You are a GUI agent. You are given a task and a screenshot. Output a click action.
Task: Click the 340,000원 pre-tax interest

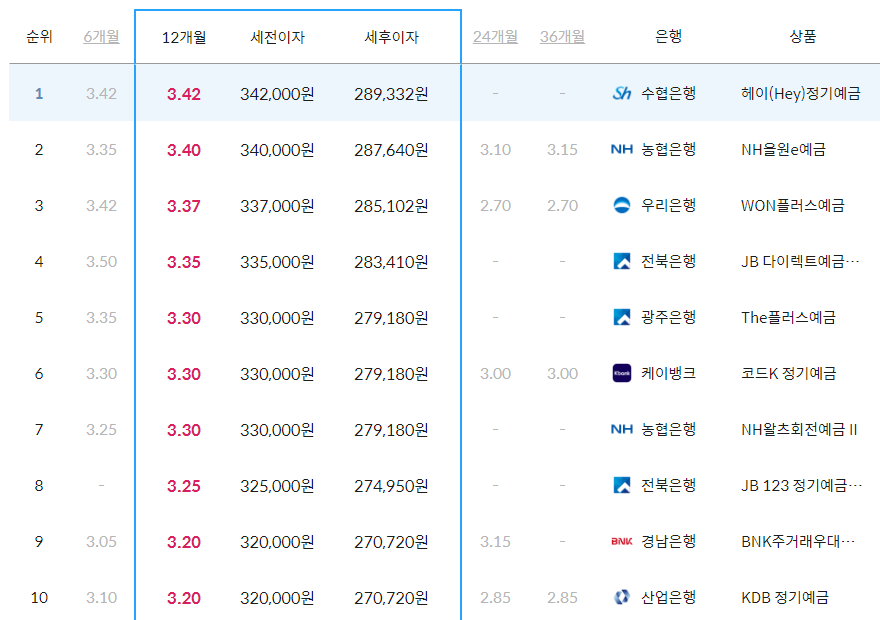pos(277,150)
